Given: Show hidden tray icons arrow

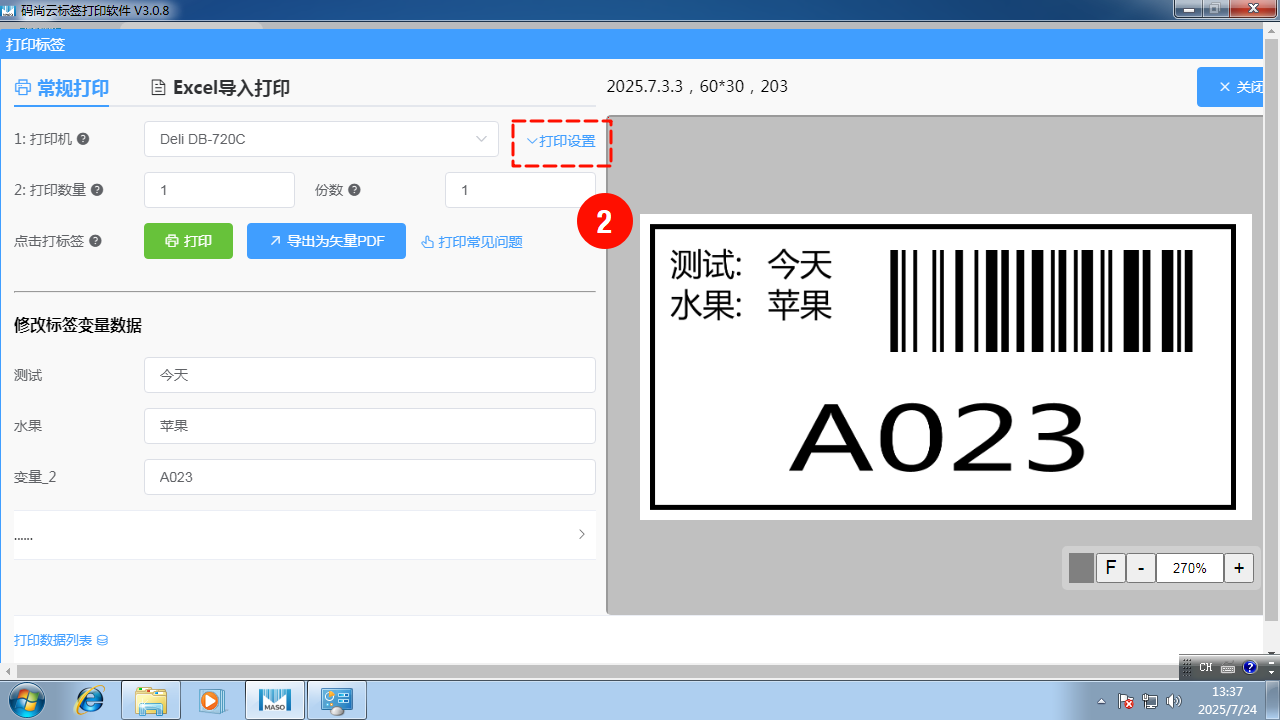Looking at the screenshot, I should 1102,701.
